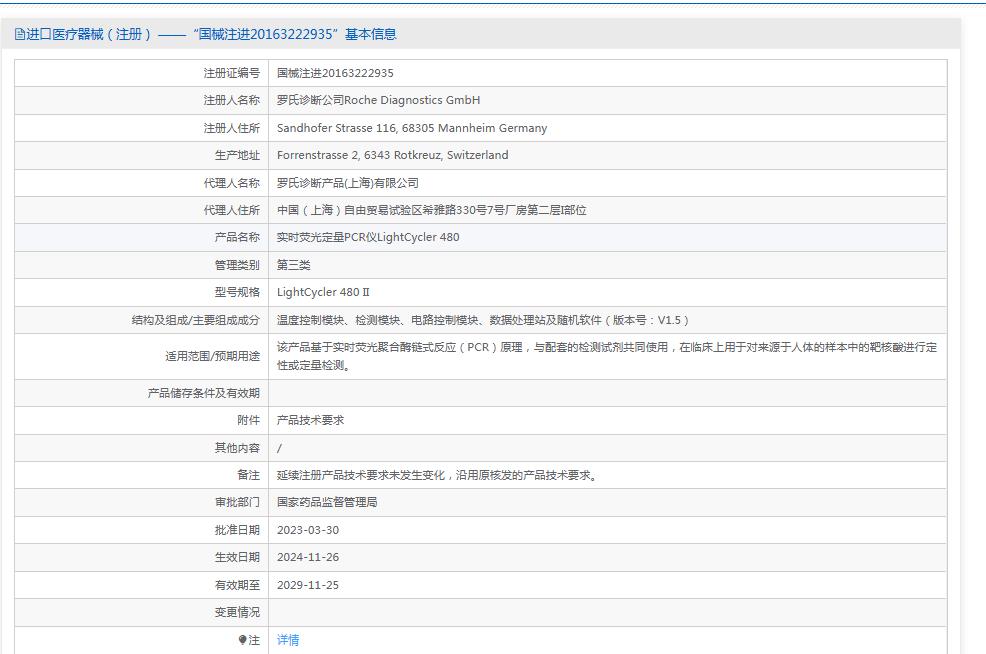
Task: Click the blue document icon beside the page title
Action: tap(20, 34)
